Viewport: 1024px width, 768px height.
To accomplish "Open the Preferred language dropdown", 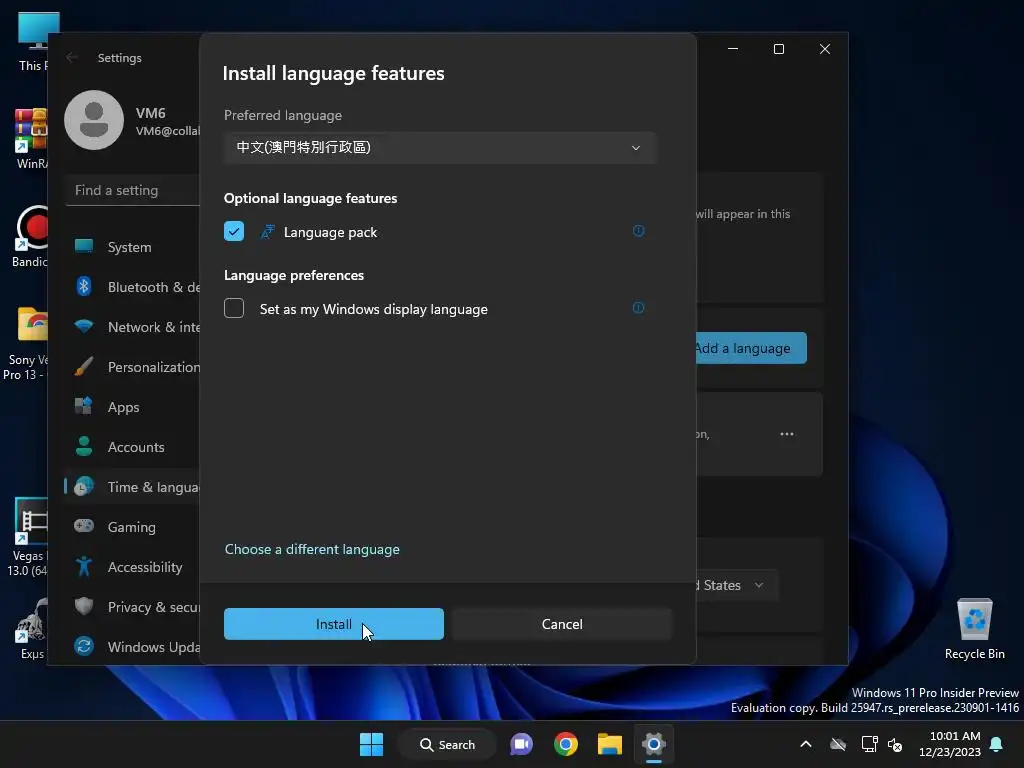I will (440, 148).
